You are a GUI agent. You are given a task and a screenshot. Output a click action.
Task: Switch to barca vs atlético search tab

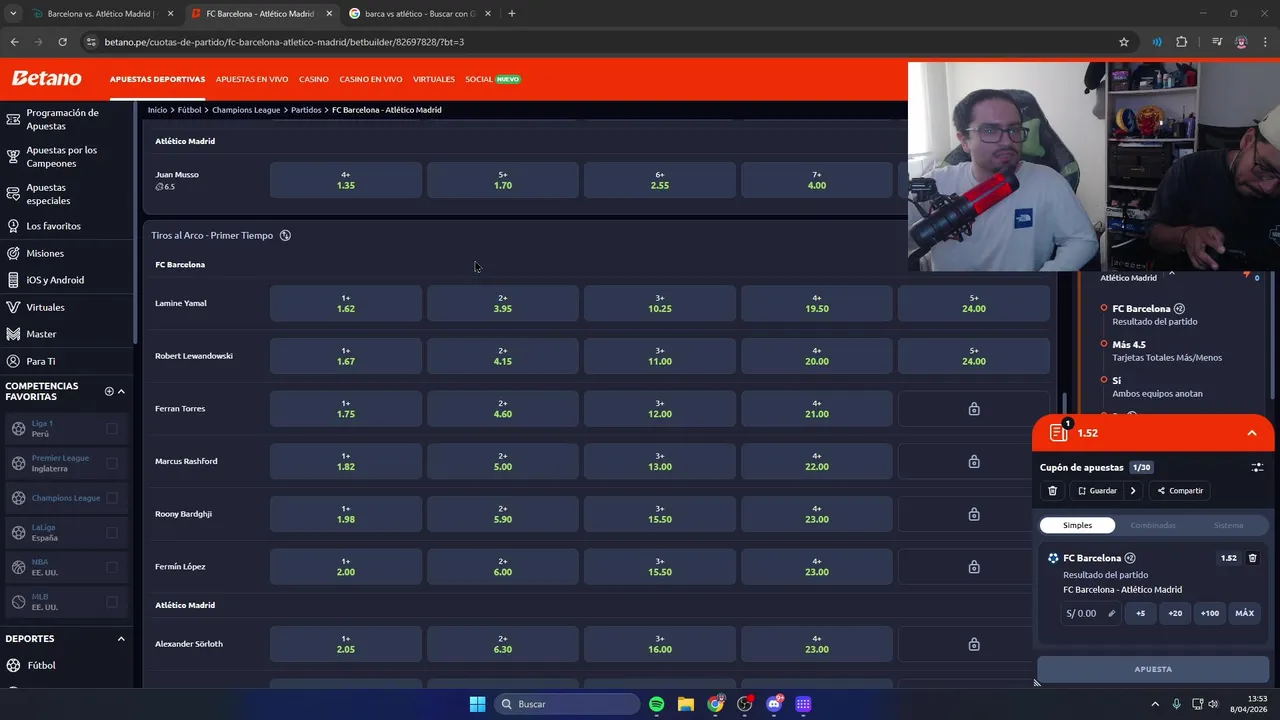420,14
